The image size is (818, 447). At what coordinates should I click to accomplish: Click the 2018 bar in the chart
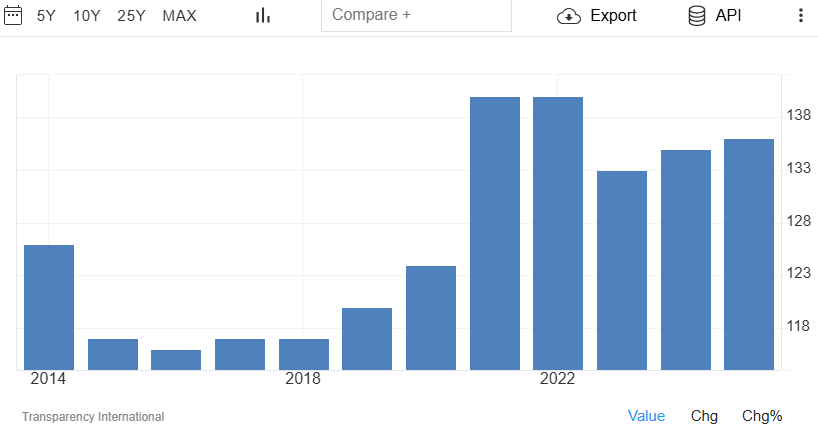pos(304,355)
